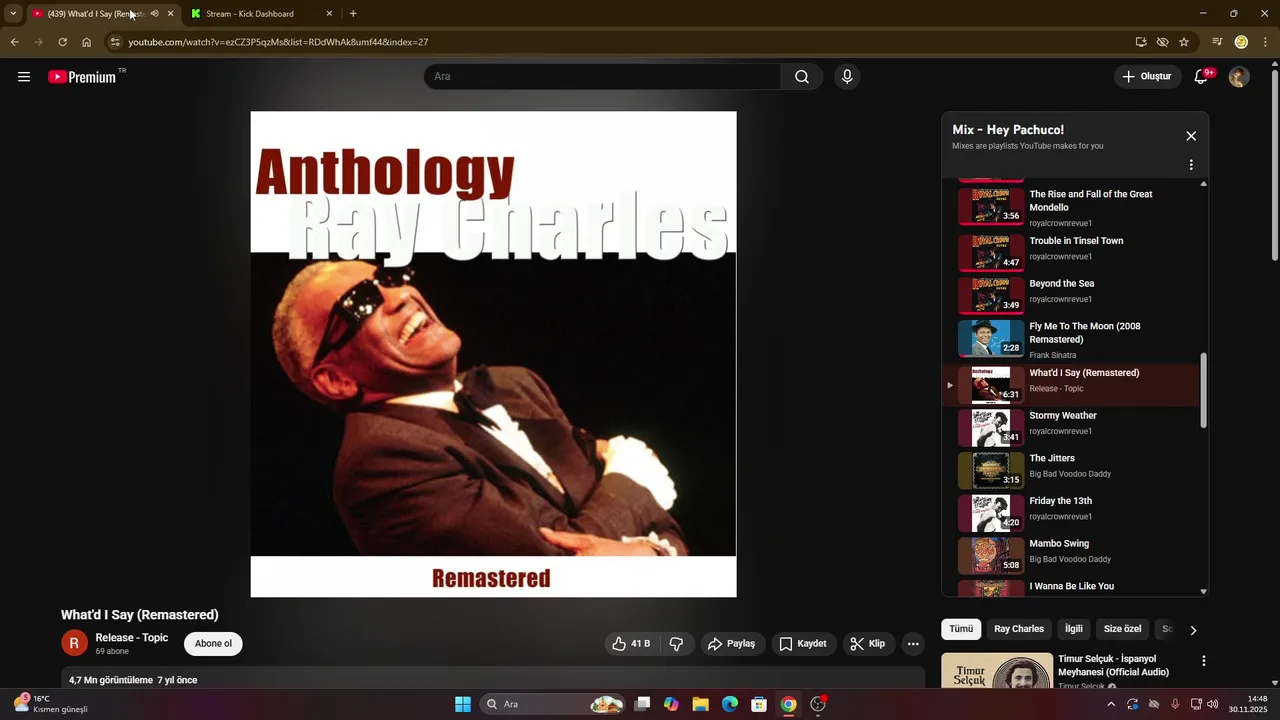Play The Jitters by Big Bad Voodoo Daddy
1280x720 pixels.
click(x=1072, y=470)
